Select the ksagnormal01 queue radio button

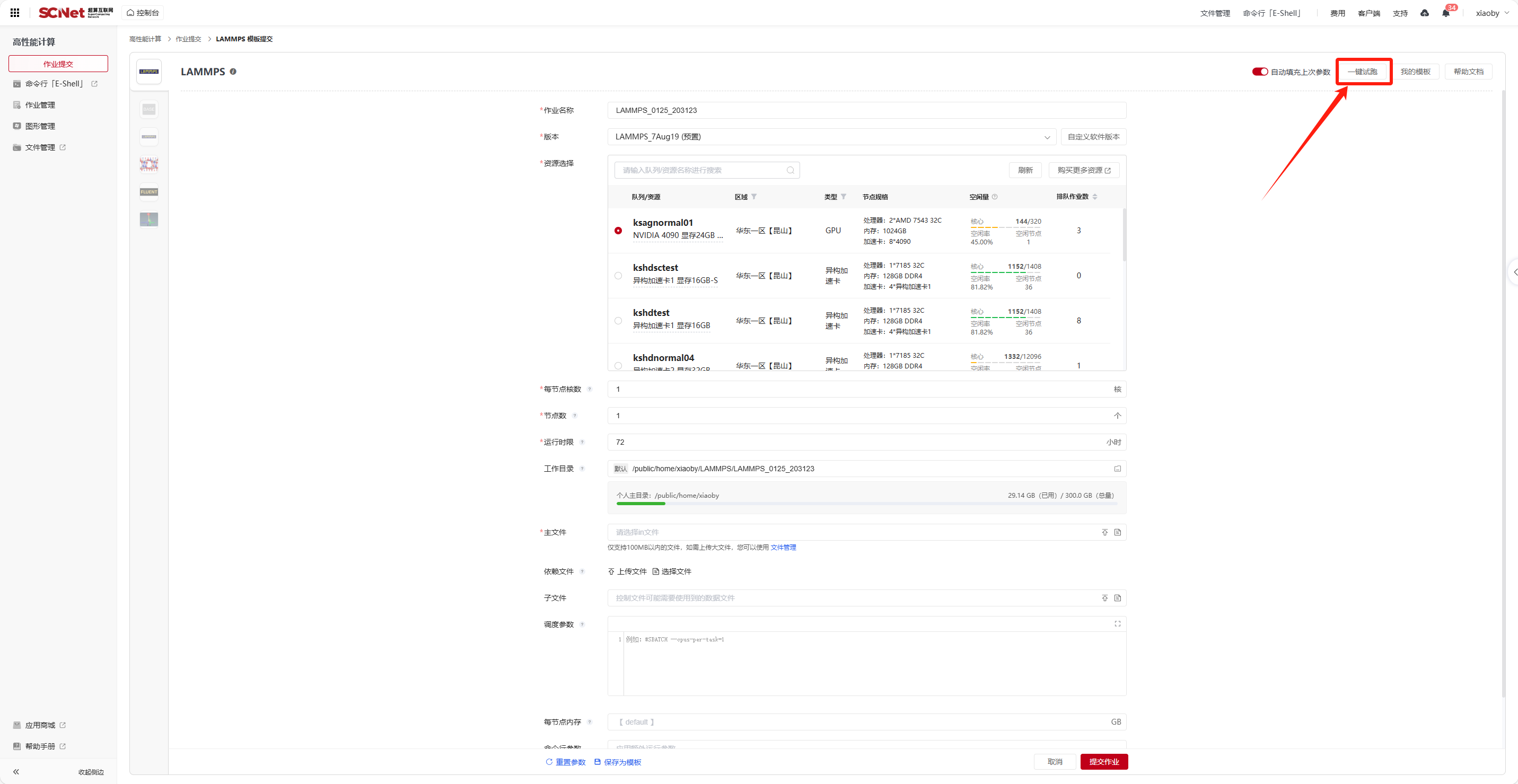(618, 231)
